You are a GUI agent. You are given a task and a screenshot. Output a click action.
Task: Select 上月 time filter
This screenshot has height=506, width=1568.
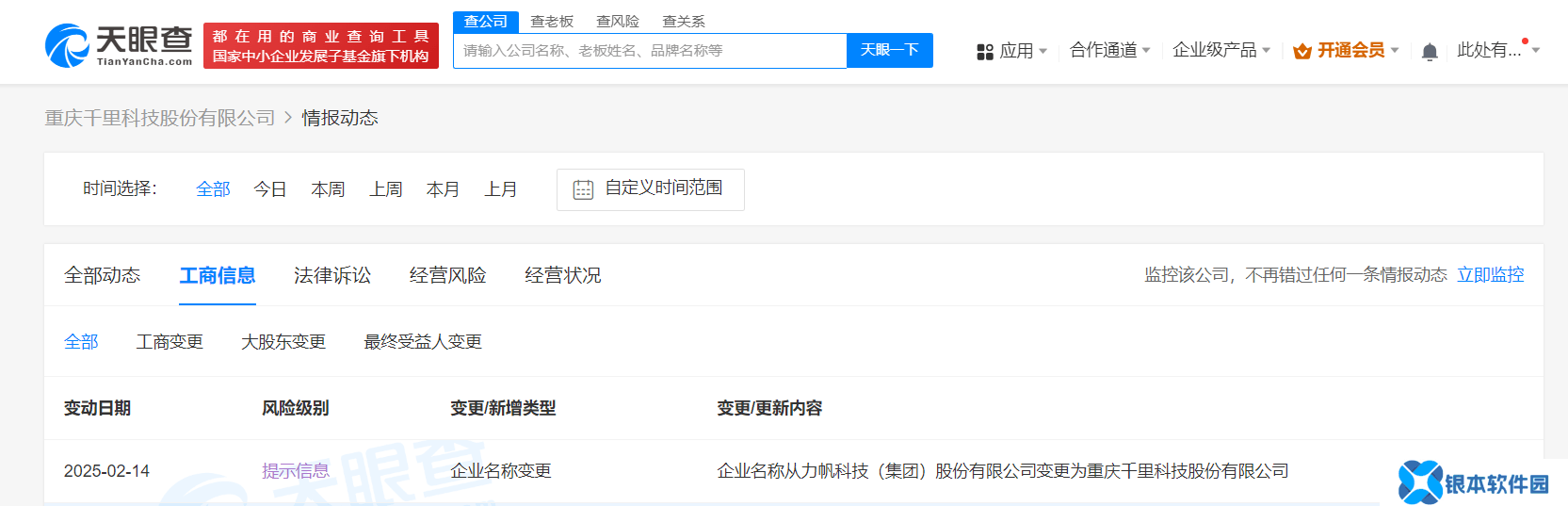500,189
